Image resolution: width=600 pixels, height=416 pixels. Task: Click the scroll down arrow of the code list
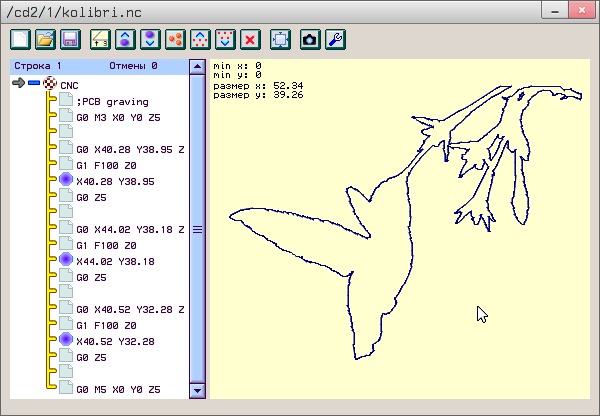coord(197,390)
